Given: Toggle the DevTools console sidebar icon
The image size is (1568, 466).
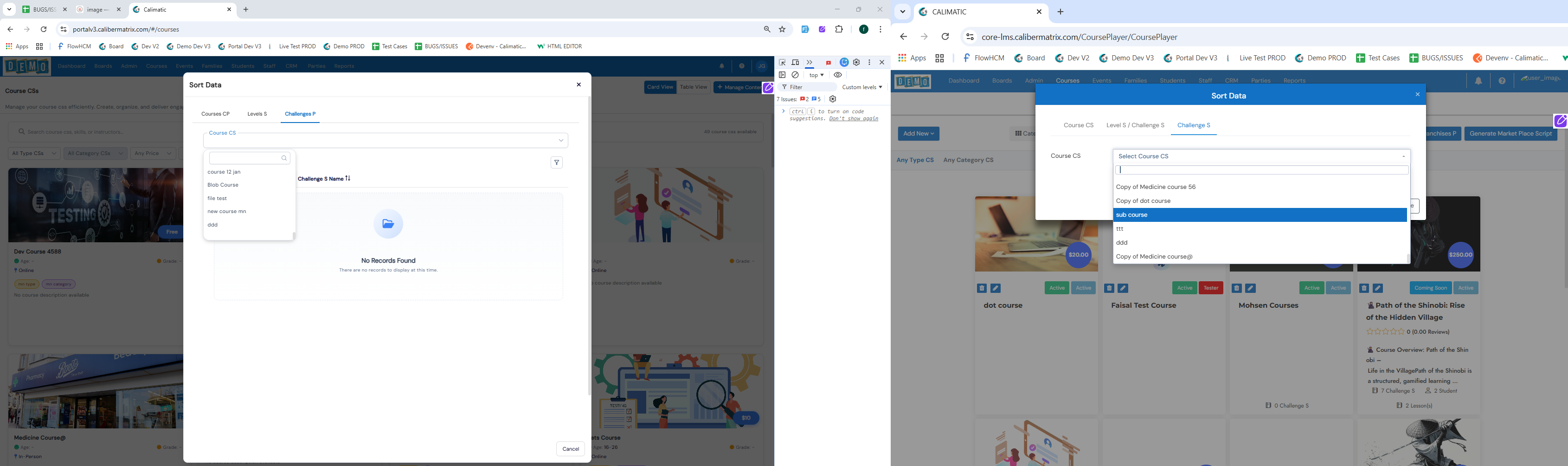Looking at the screenshot, I should pos(782,75).
